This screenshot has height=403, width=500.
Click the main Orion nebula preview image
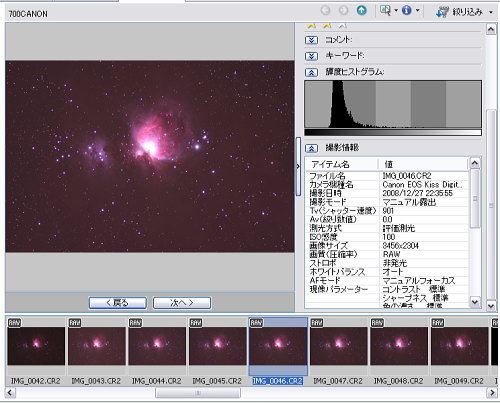pyautogui.click(x=150, y=156)
